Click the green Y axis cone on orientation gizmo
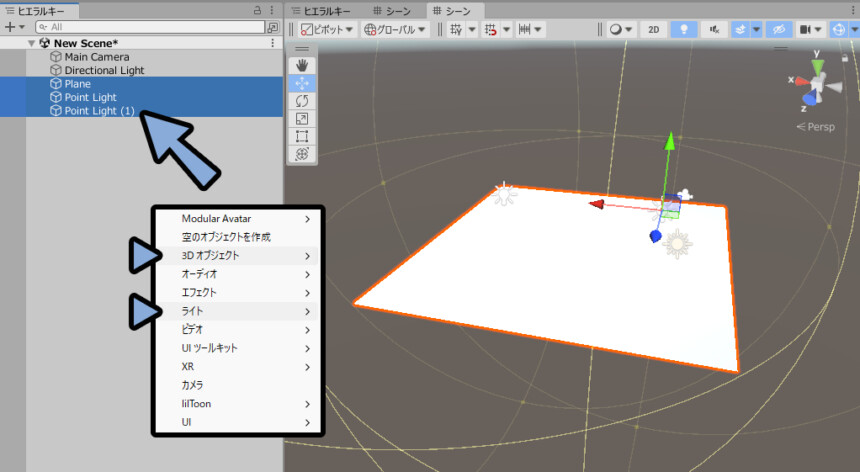The width and height of the screenshot is (860, 472). point(818,67)
